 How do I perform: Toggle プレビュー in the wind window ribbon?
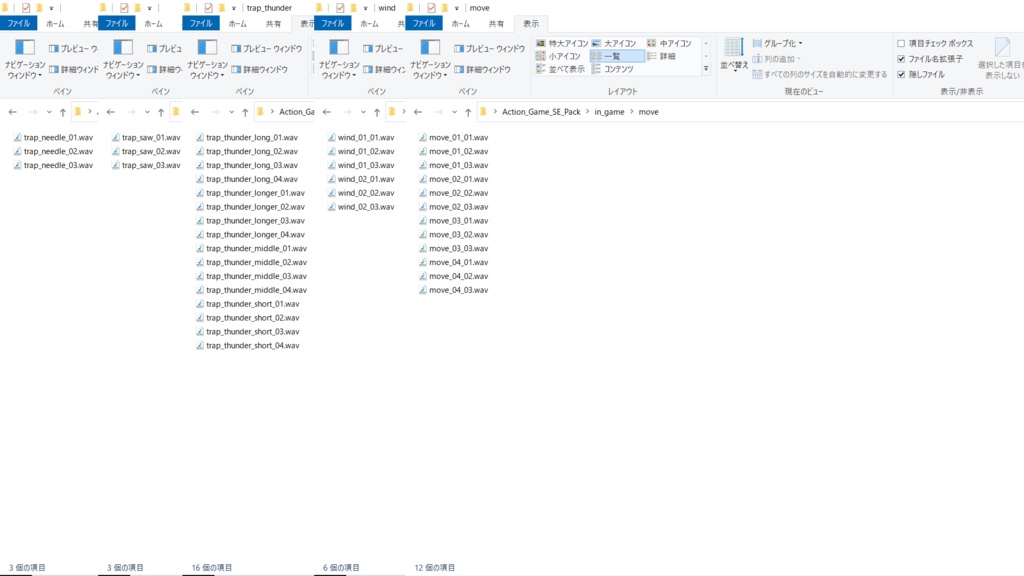coord(383,49)
